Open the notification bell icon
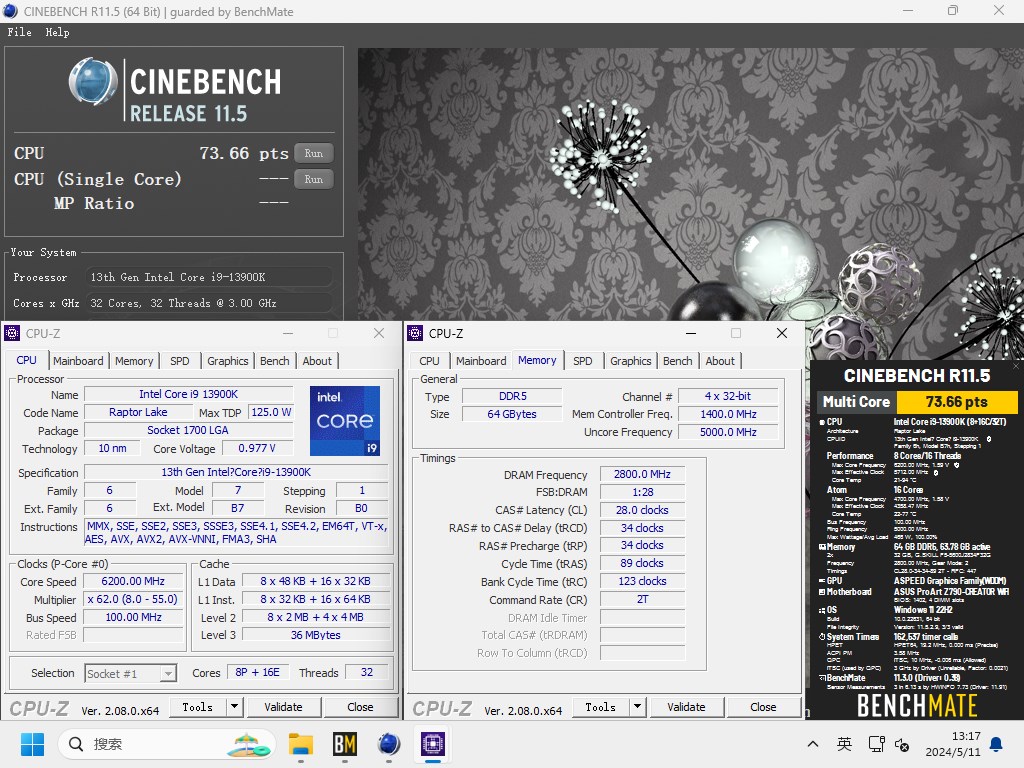The width and height of the screenshot is (1024, 768). coord(996,744)
